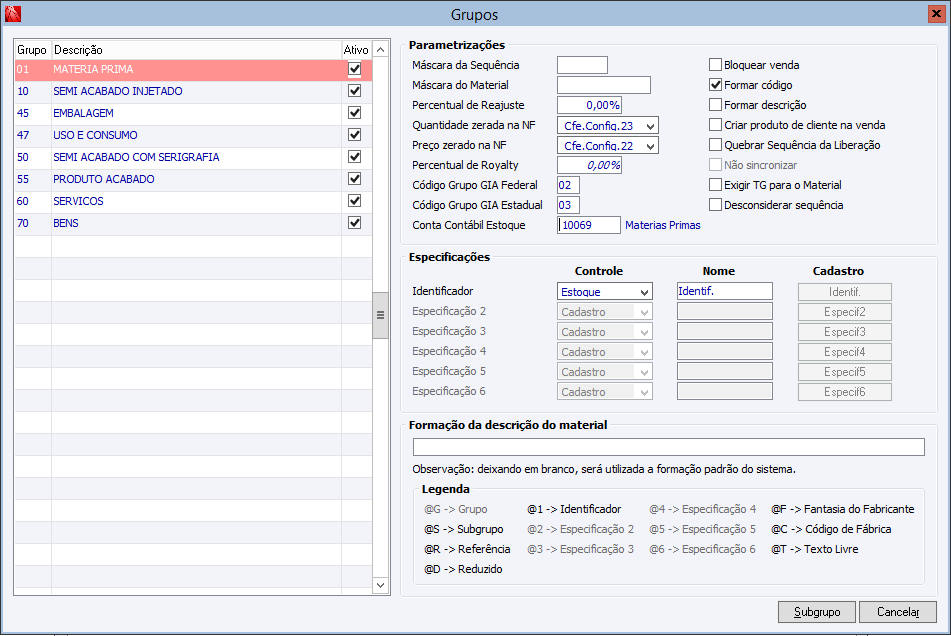This screenshot has width=951, height=636.
Task: Close the Grupos window
Action: click(x=935, y=14)
